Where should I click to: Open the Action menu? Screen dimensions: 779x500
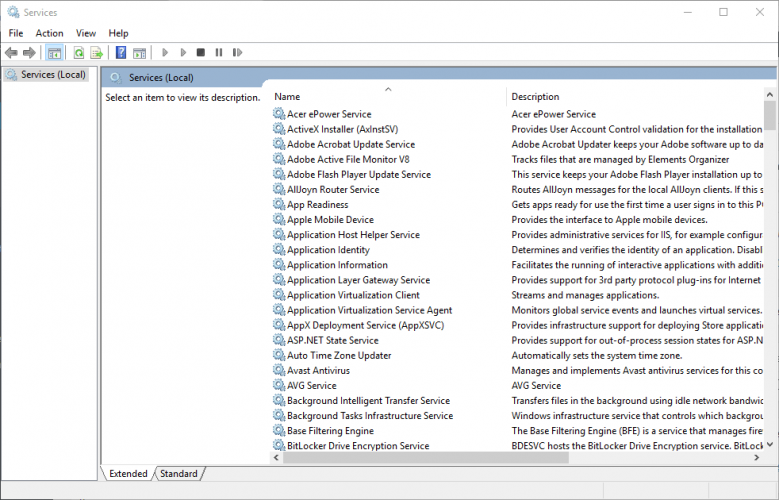tap(49, 33)
